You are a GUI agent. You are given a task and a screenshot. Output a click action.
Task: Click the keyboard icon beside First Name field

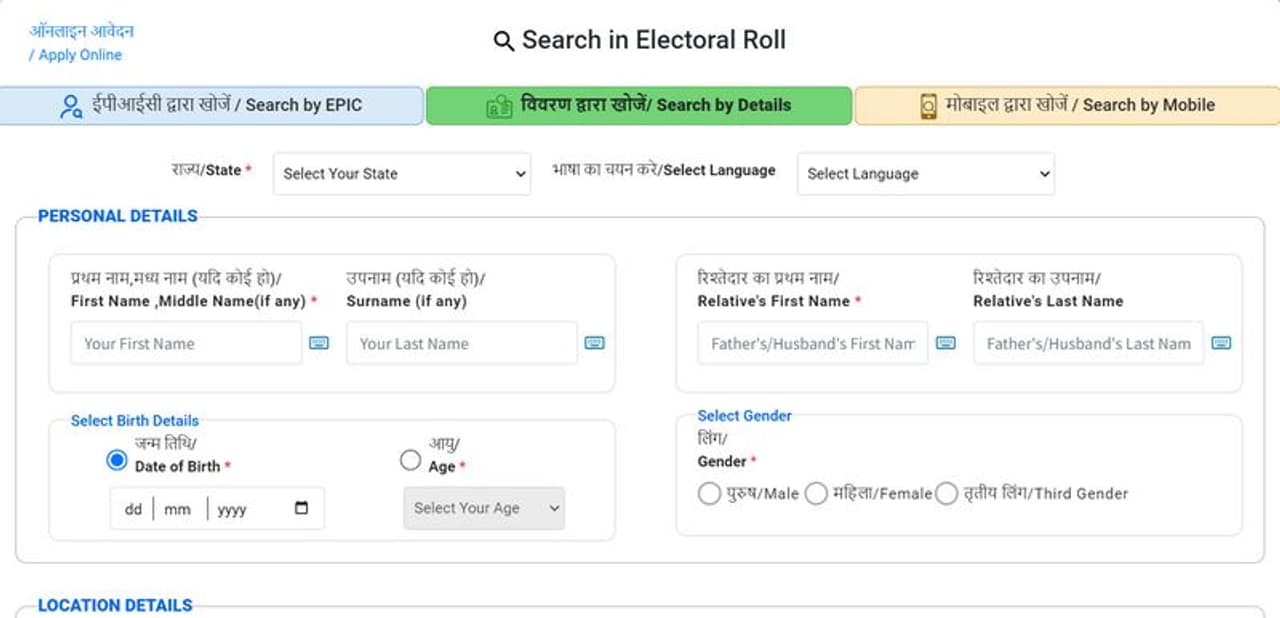tap(318, 343)
